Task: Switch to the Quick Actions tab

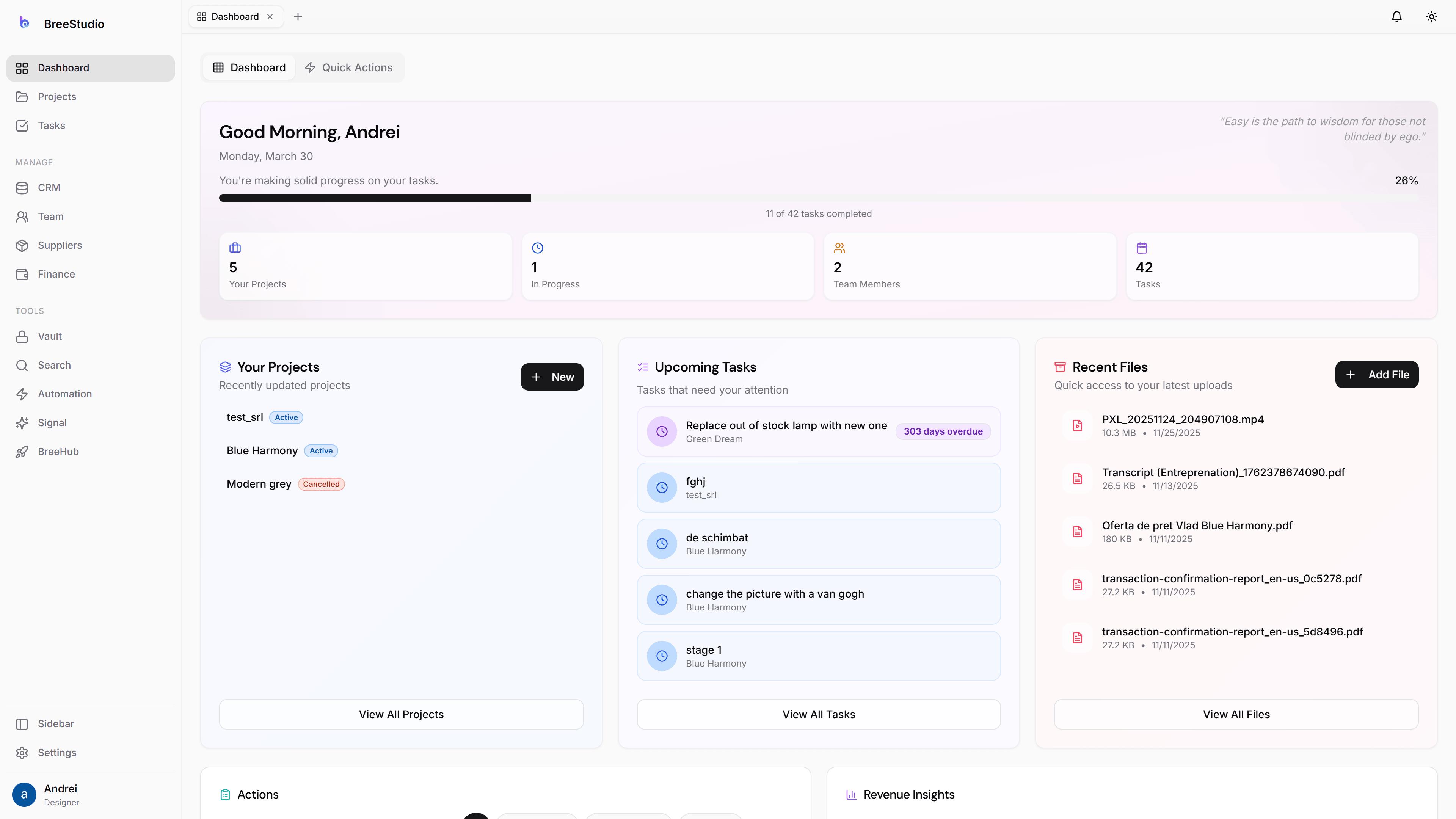Action: (x=349, y=68)
